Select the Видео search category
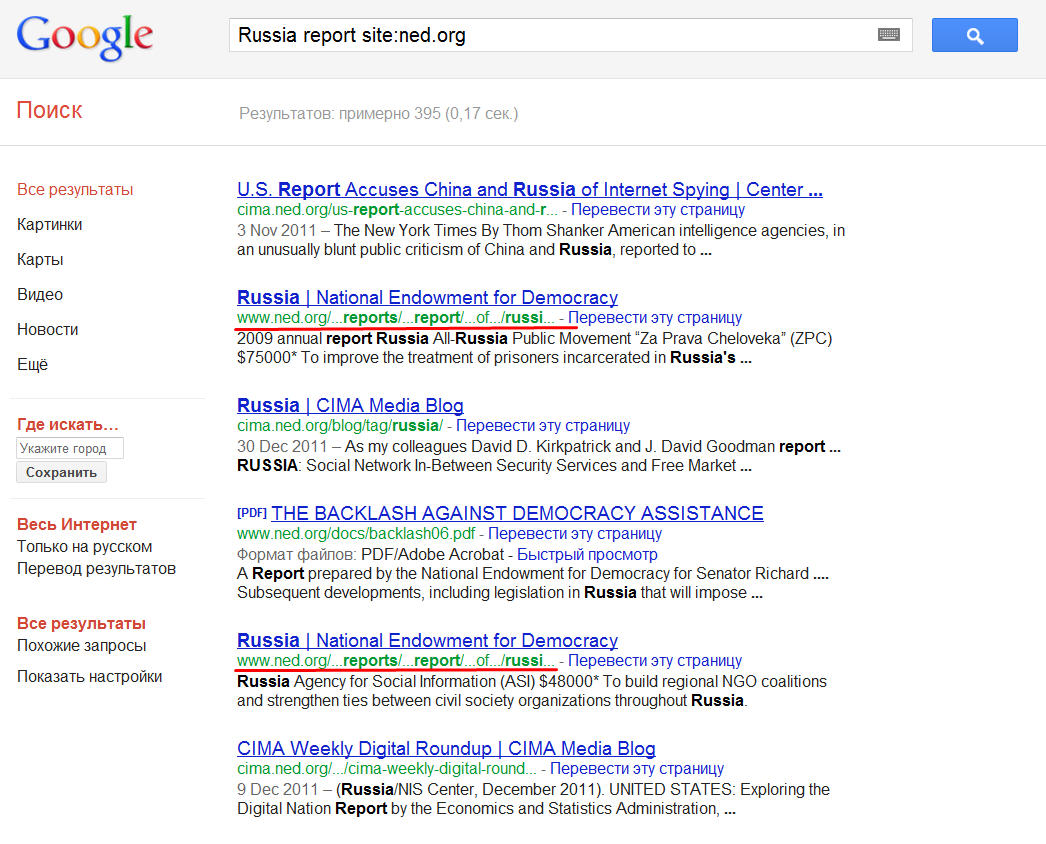The height and width of the screenshot is (844, 1046). click(x=40, y=294)
